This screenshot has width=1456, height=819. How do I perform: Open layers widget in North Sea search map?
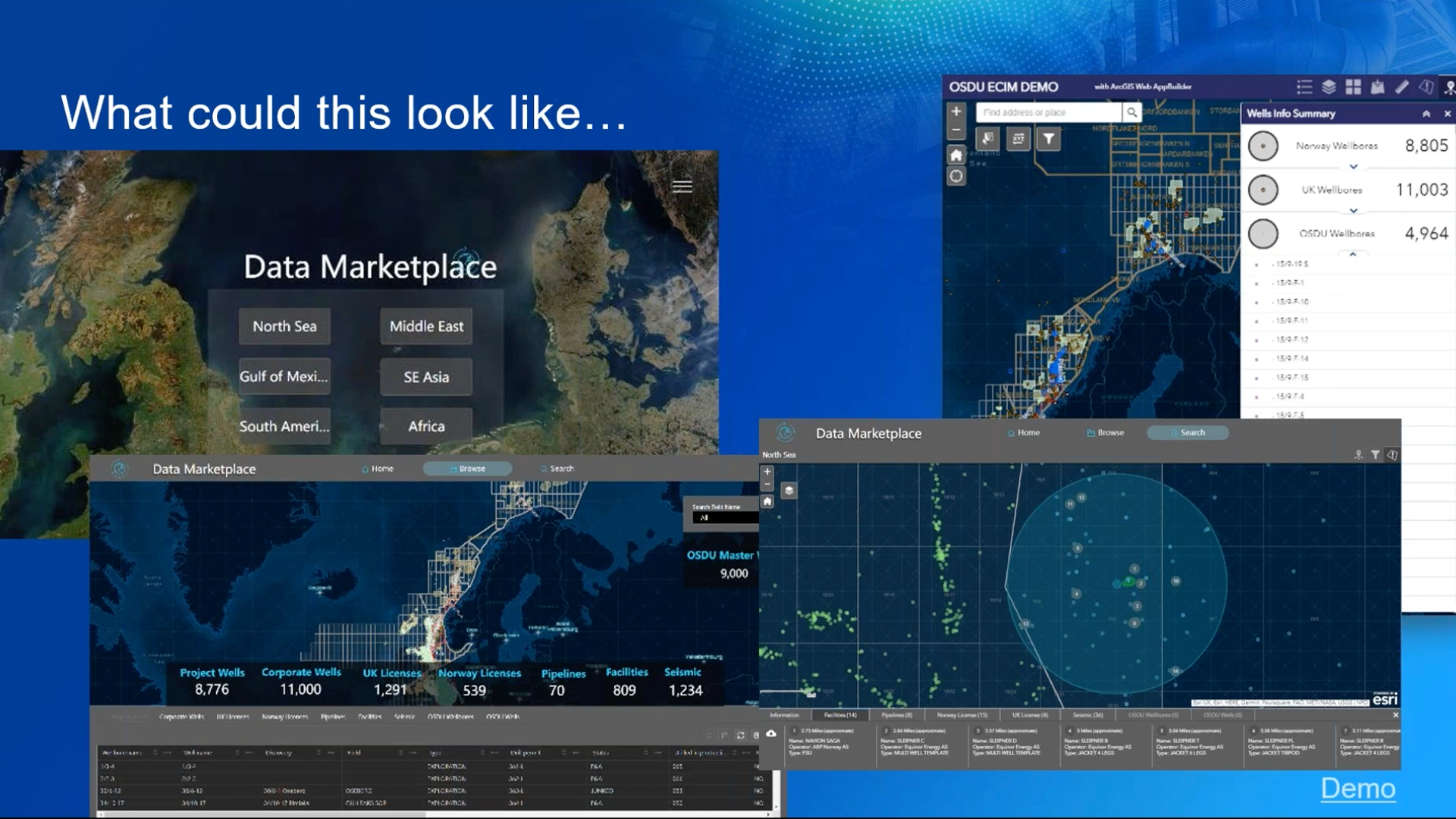pos(789,491)
